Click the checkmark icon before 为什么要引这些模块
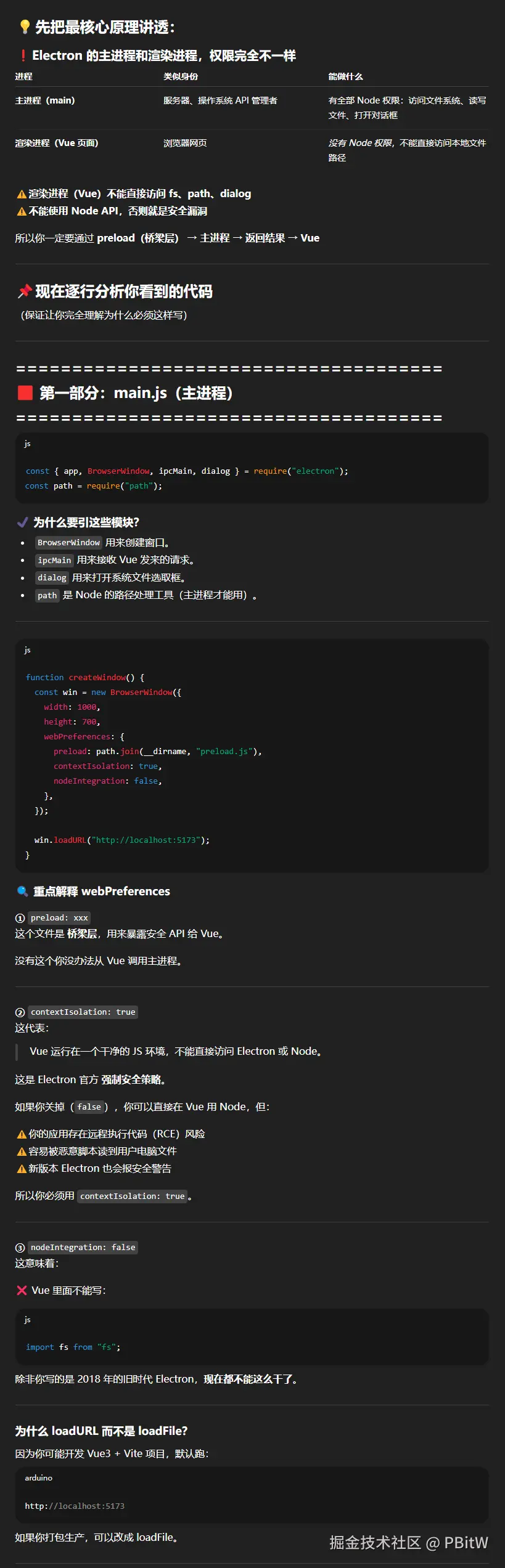 tap(23, 522)
